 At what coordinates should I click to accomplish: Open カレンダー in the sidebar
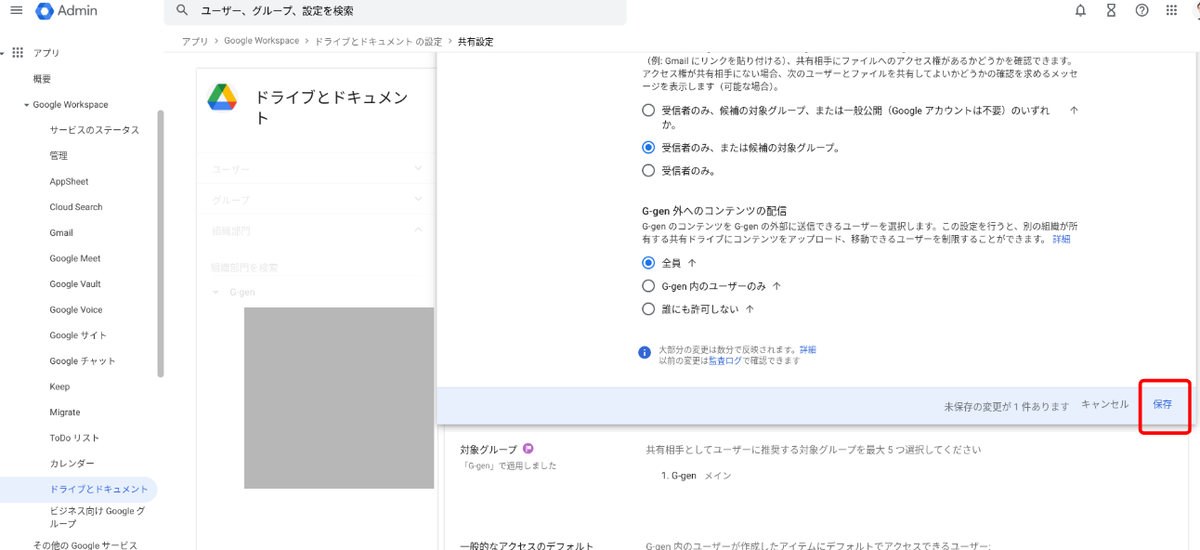pos(72,464)
